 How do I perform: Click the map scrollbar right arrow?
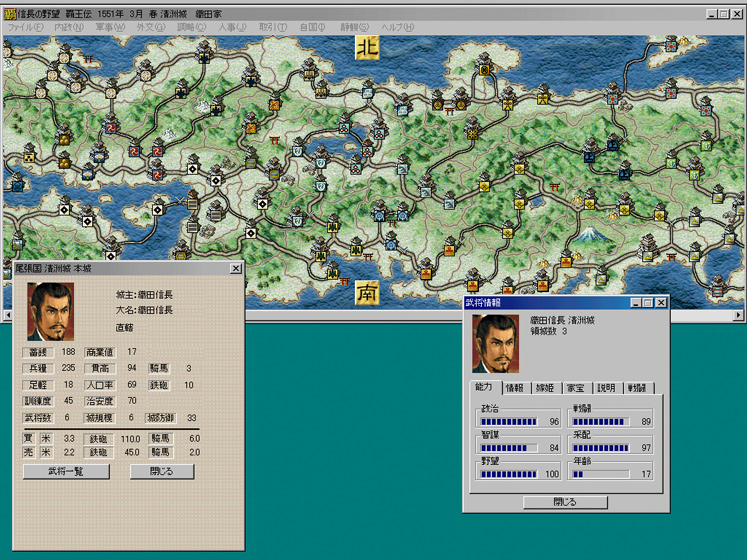tap(738, 315)
